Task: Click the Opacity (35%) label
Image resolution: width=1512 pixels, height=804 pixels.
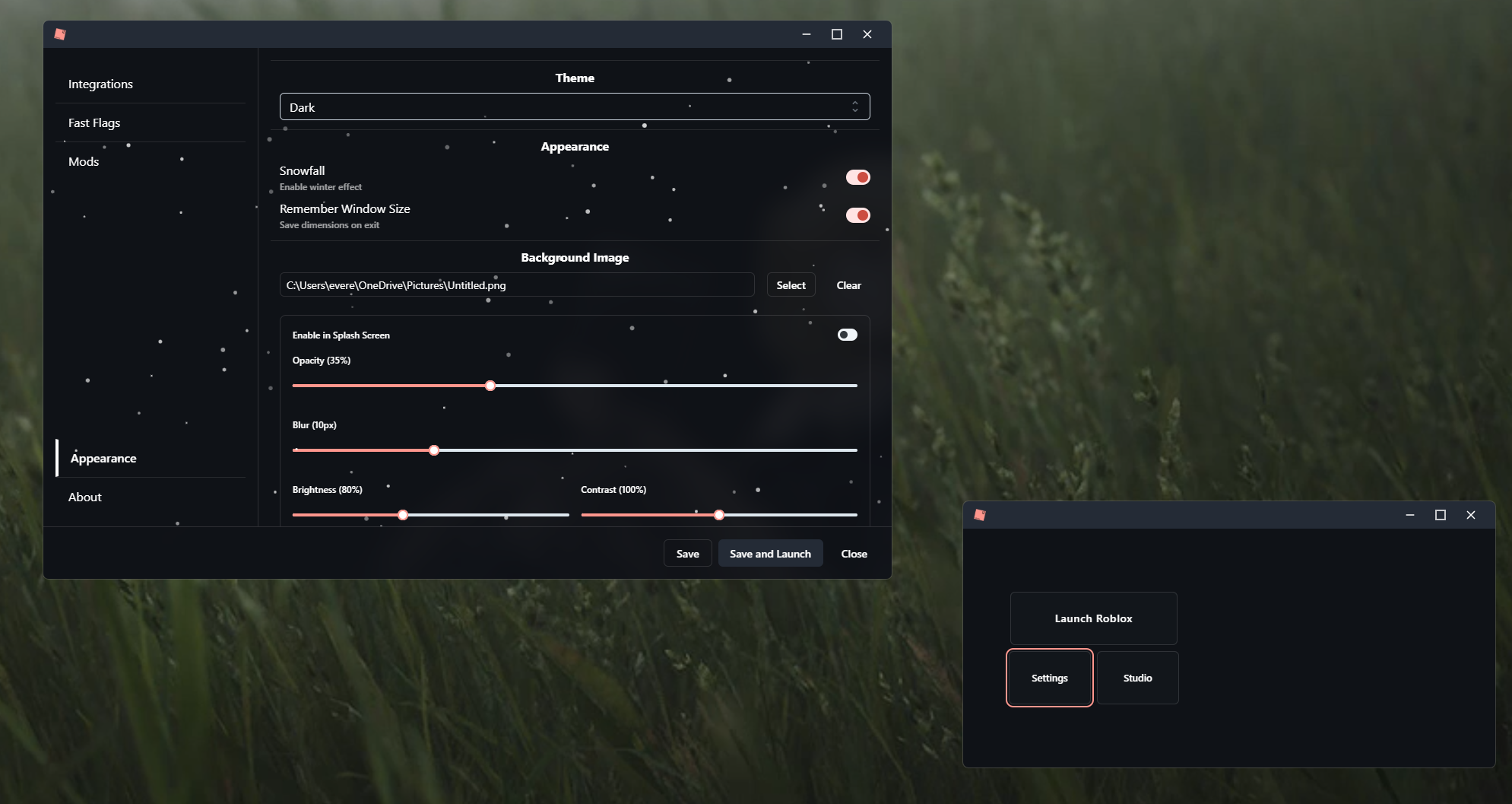Action: 322,361
